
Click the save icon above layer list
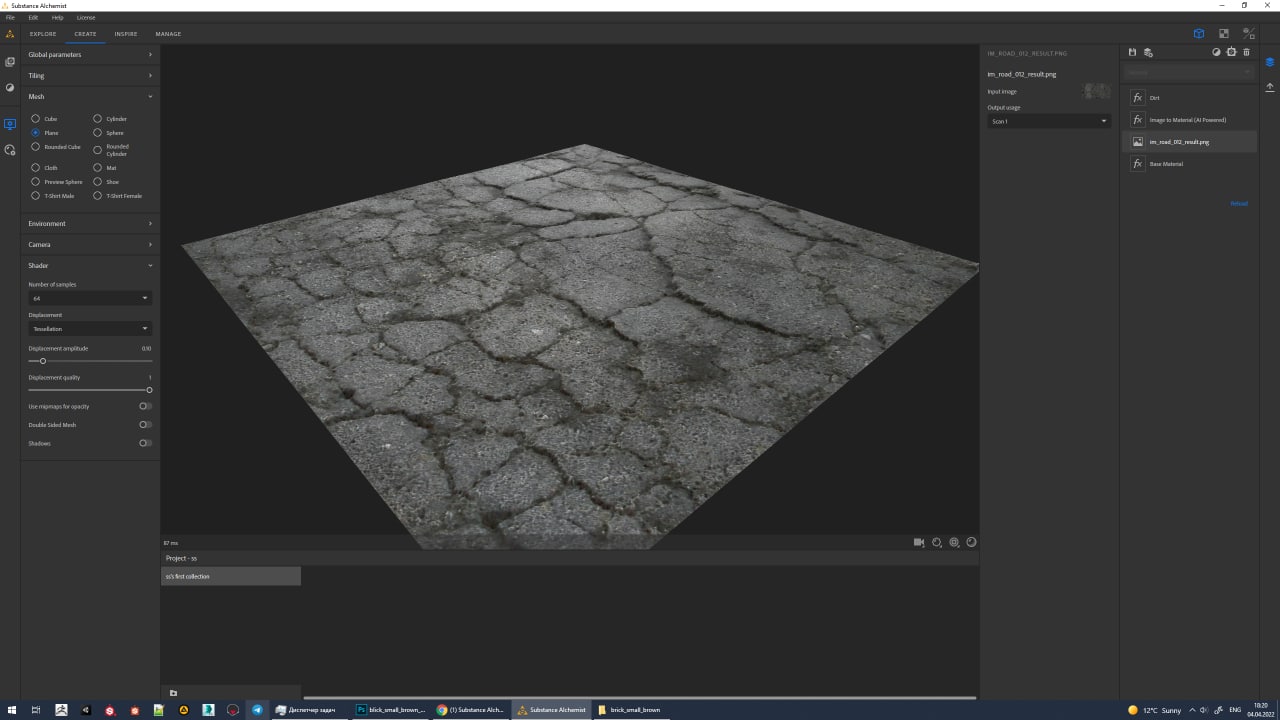1132,52
